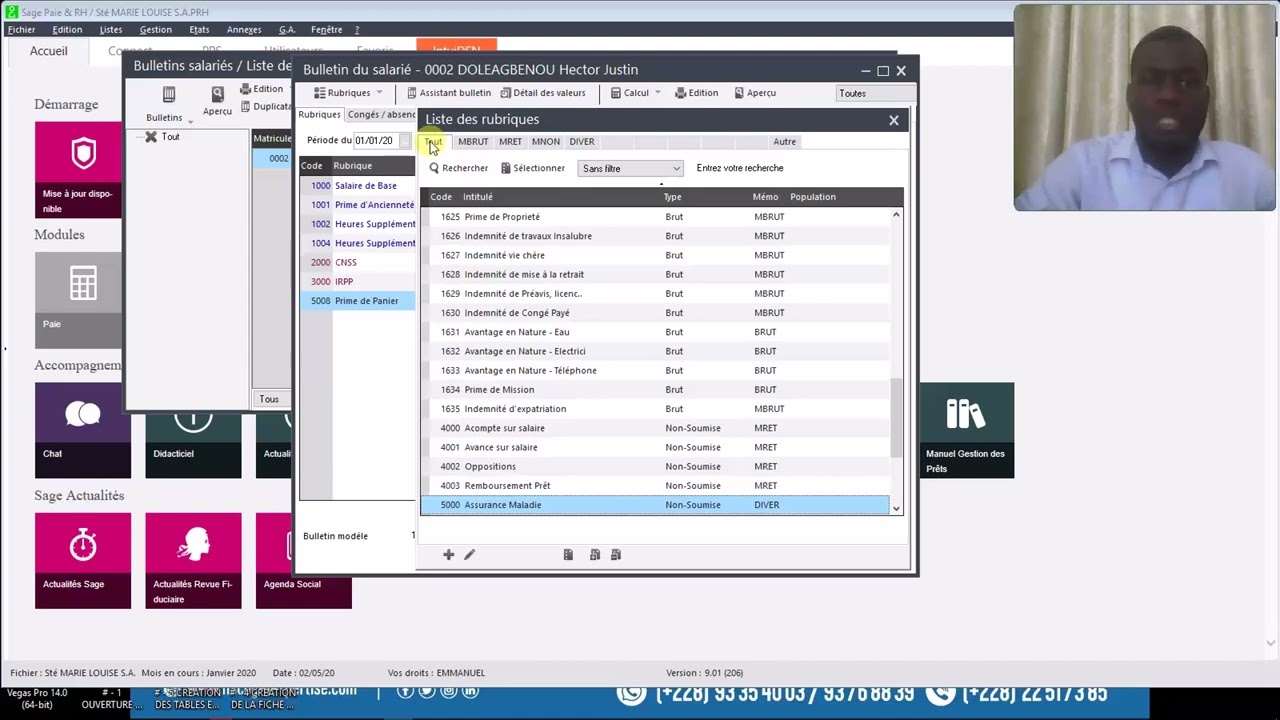Screen dimensions: 1280x720
Task: Open the Assistant bulletin tool
Action: coord(449,93)
